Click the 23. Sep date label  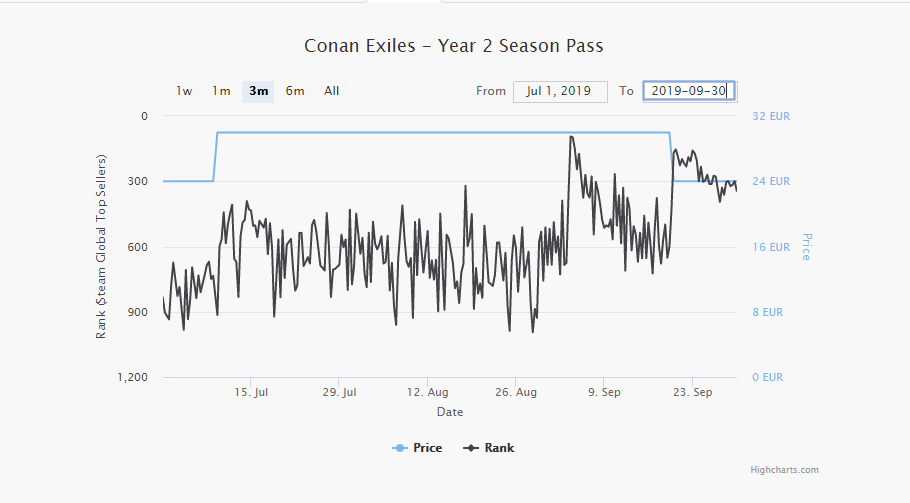pos(692,393)
